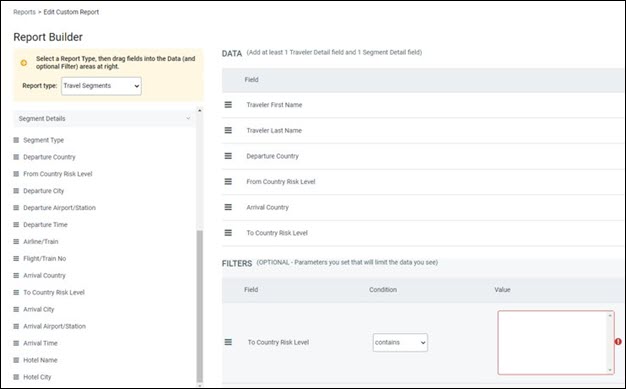The width and height of the screenshot is (626, 389).
Task: Click the 'Condition' column header in FILTERS
Action: pyautogui.click(x=383, y=290)
